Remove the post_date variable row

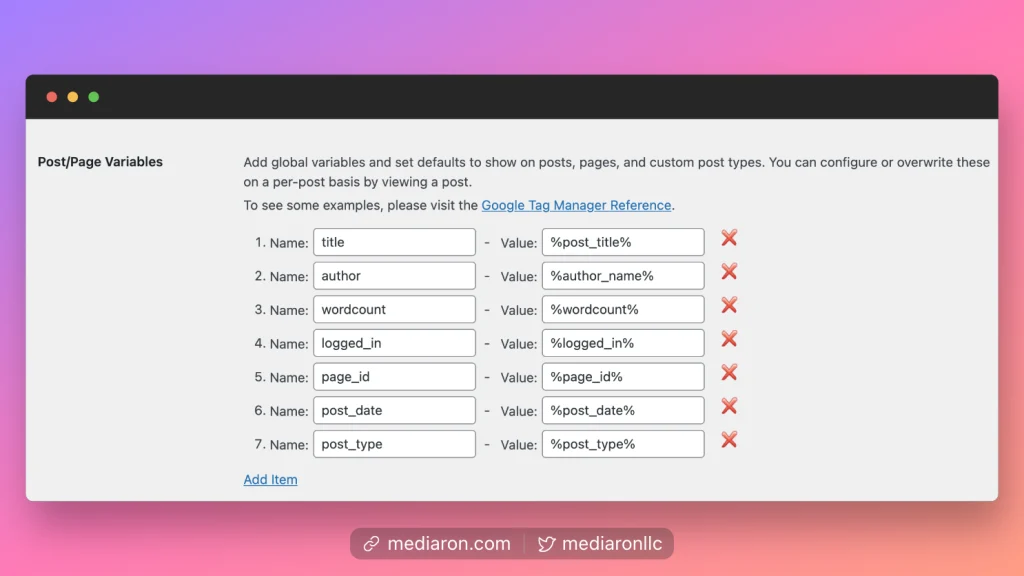[x=729, y=406]
